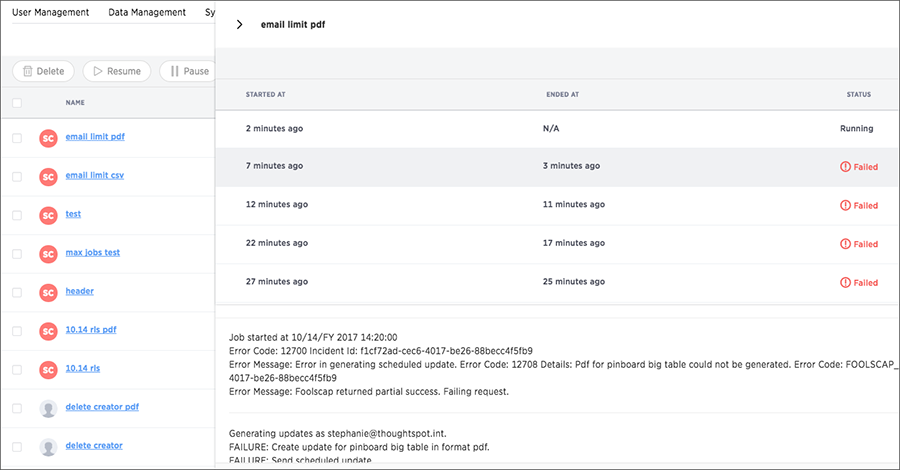Toggle the select-all checkbox beside NAME
The image size is (900, 470).
(17, 103)
